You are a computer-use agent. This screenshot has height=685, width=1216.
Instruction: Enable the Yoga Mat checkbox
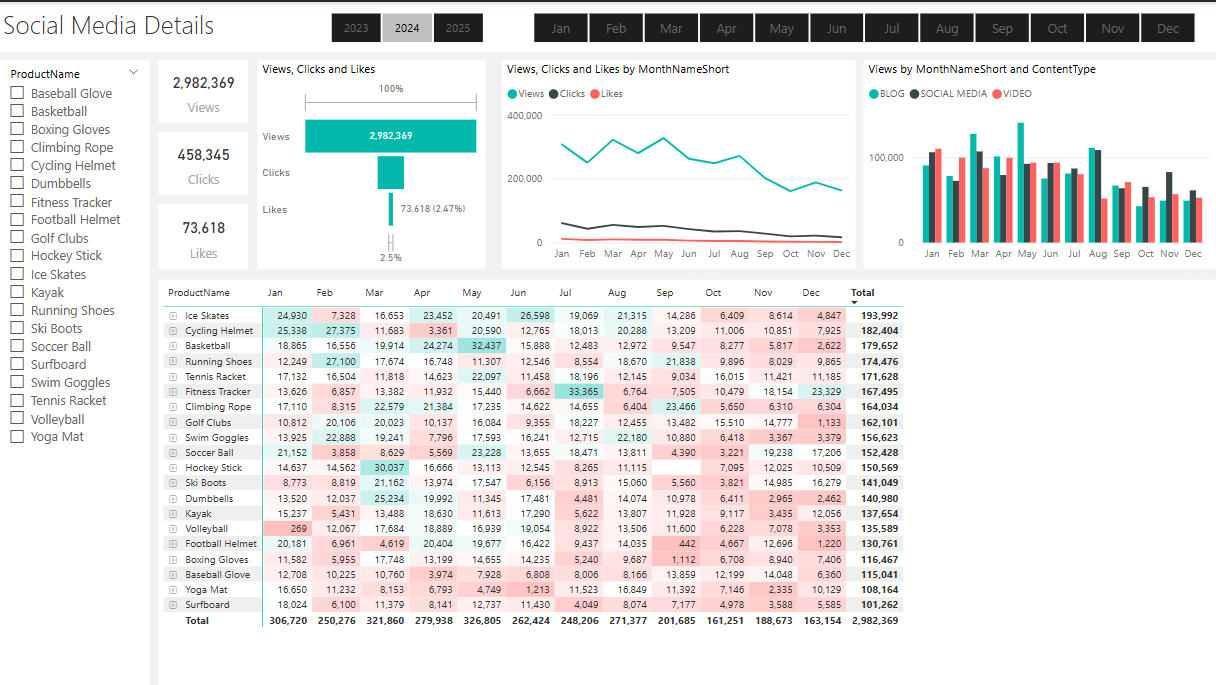point(17,436)
